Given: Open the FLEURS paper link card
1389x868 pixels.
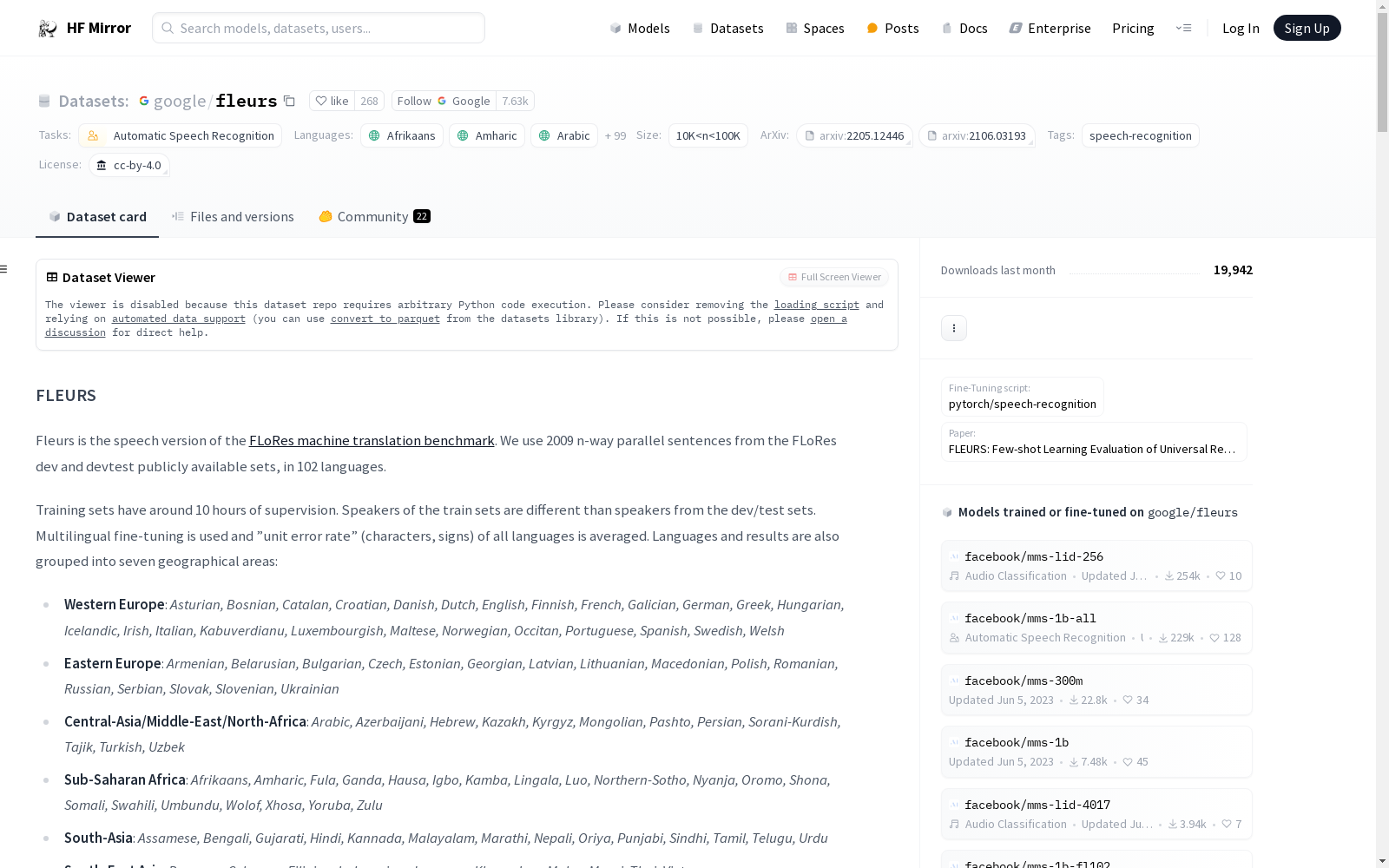Looking at the screenshot, I should coord(1094,442).
